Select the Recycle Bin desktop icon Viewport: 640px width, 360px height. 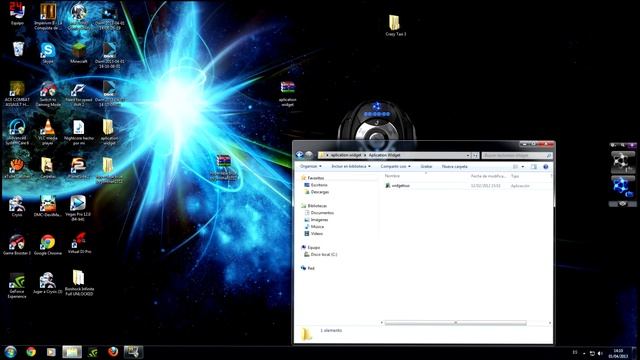click(x=18, y=49)
